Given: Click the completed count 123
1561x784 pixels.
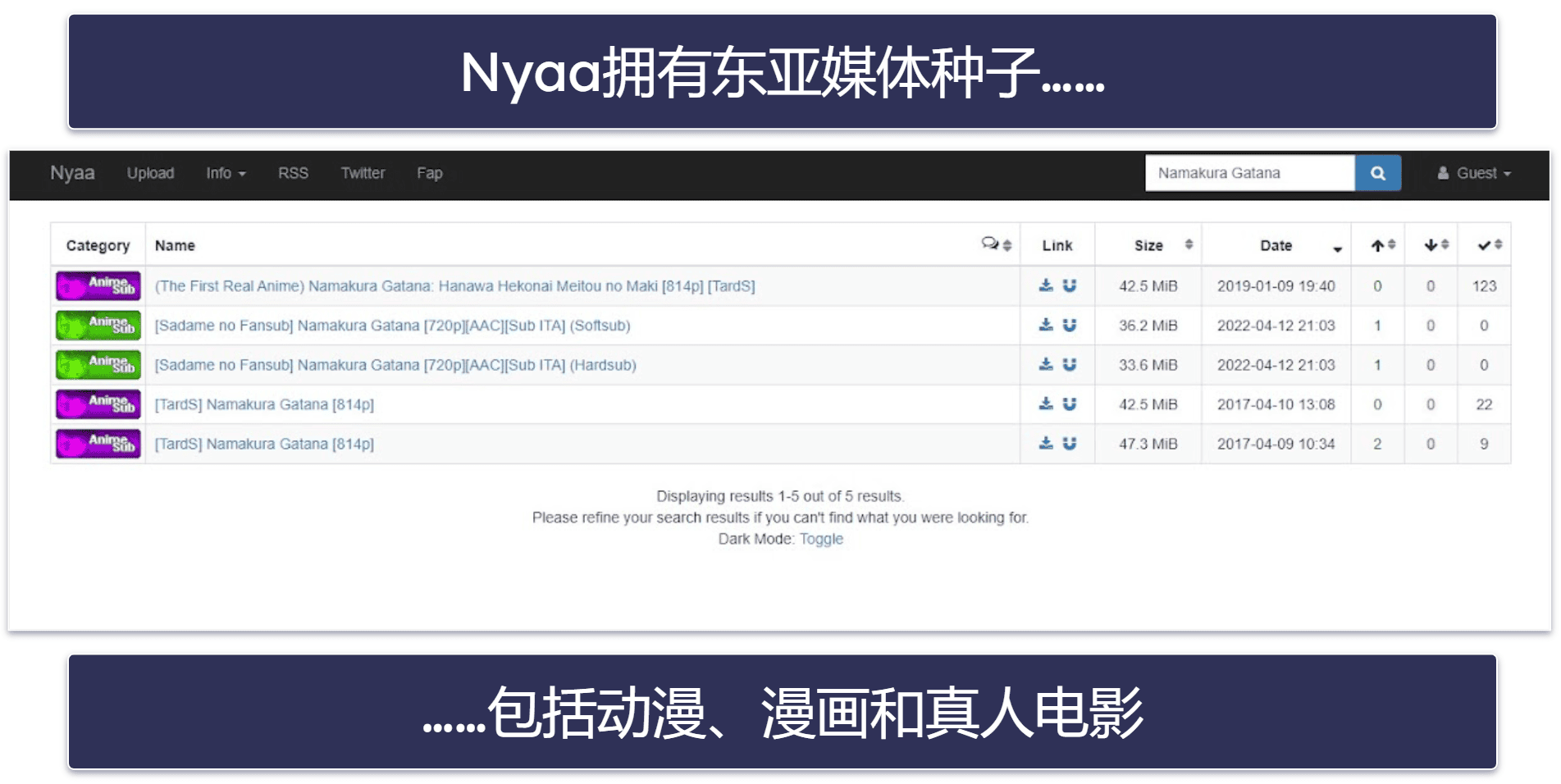Looking at the screenshot, I should 1484,285.
